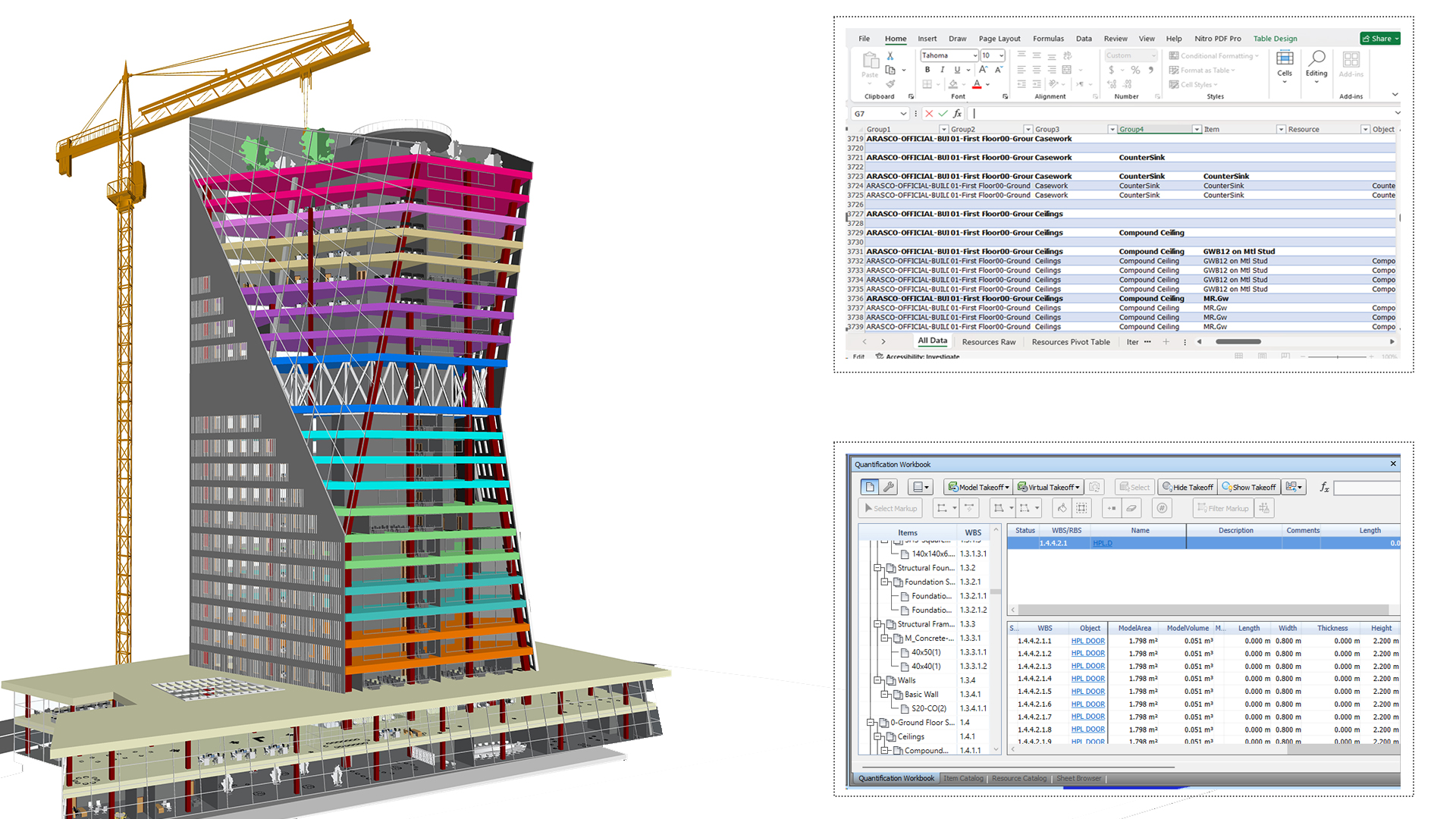Click the Quantification fx formula icon

(1324, 488)
